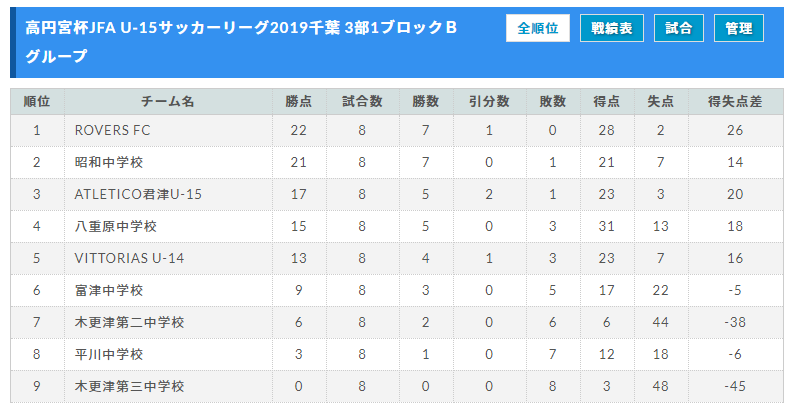This screenshot has width=791, height=410.
Task: Select VITTORIAS U-14 in the table
Action: tap(129, 258)
